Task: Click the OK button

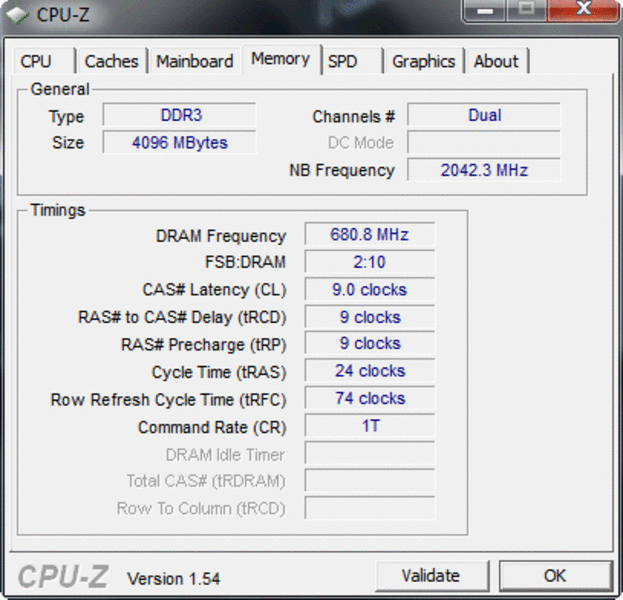Action: pyautogui.click(x=555, y=576)
